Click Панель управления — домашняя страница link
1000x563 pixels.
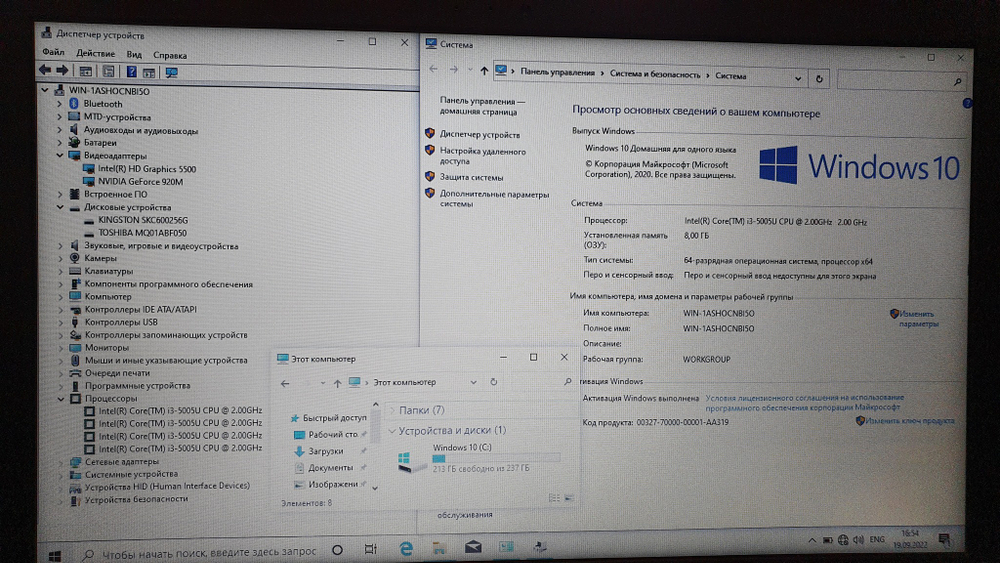[x=482, y=106]
